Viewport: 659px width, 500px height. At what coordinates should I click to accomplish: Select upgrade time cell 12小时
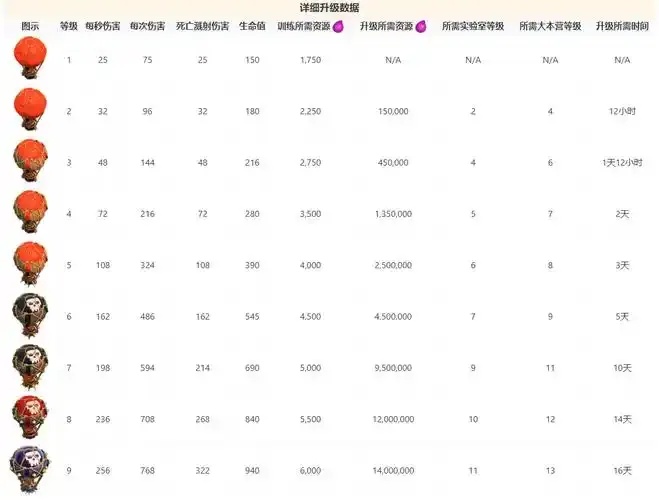[622, 111]
